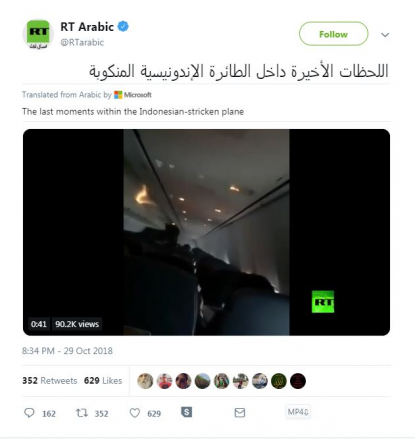
Task: View the list of 629 Likes
Action: [x=103, y=380]
